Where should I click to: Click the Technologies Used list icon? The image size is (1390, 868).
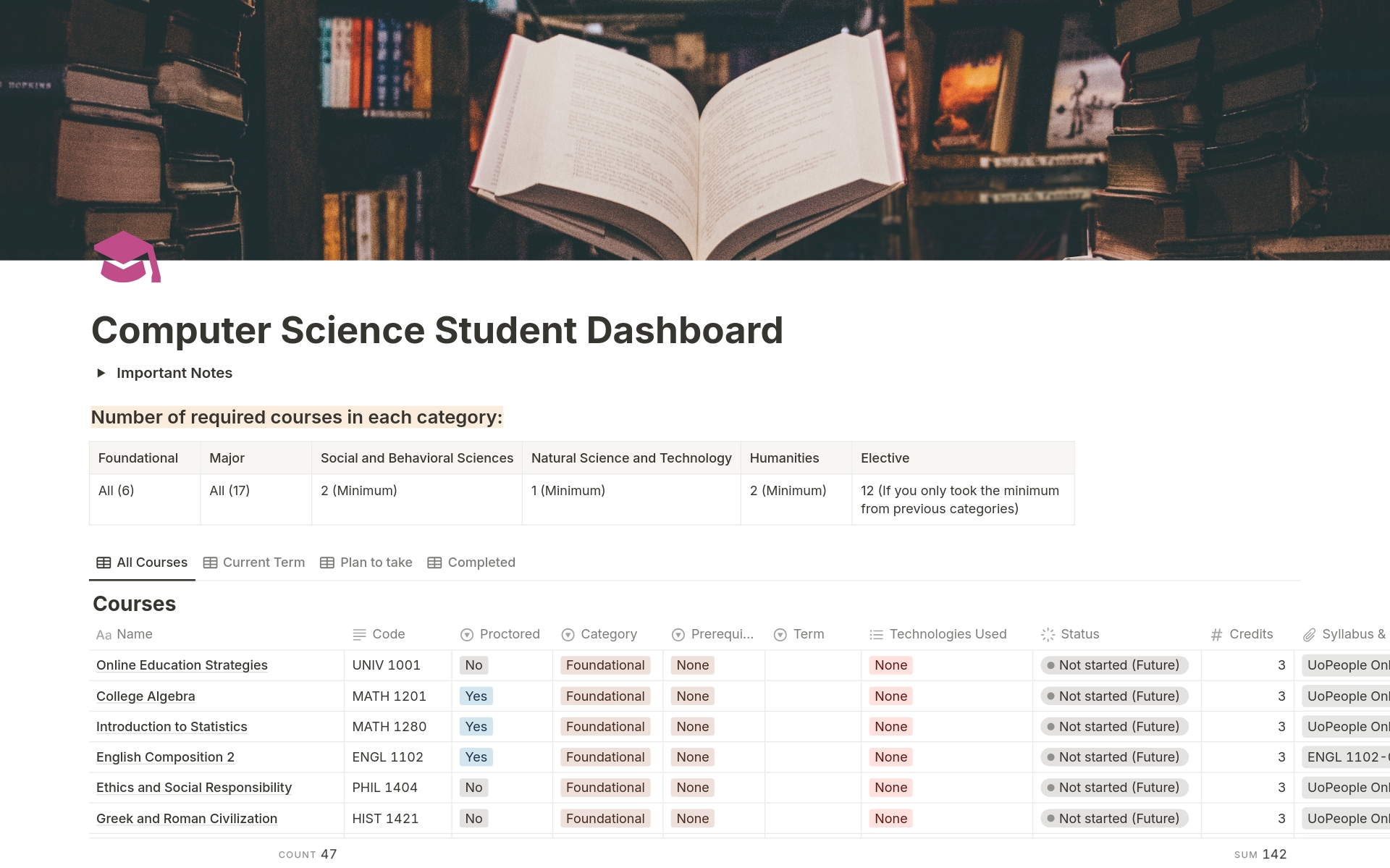click(876, 635)
